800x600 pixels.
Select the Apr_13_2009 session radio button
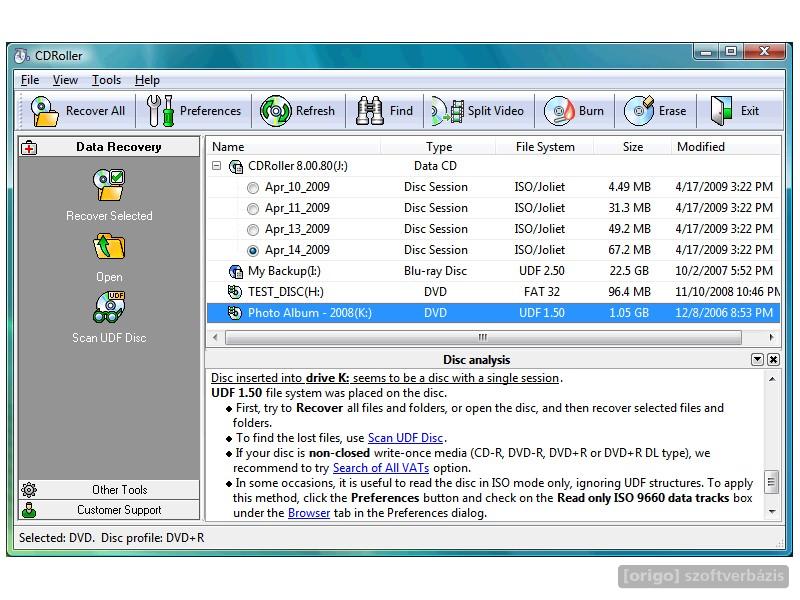[x=253, y=230]
